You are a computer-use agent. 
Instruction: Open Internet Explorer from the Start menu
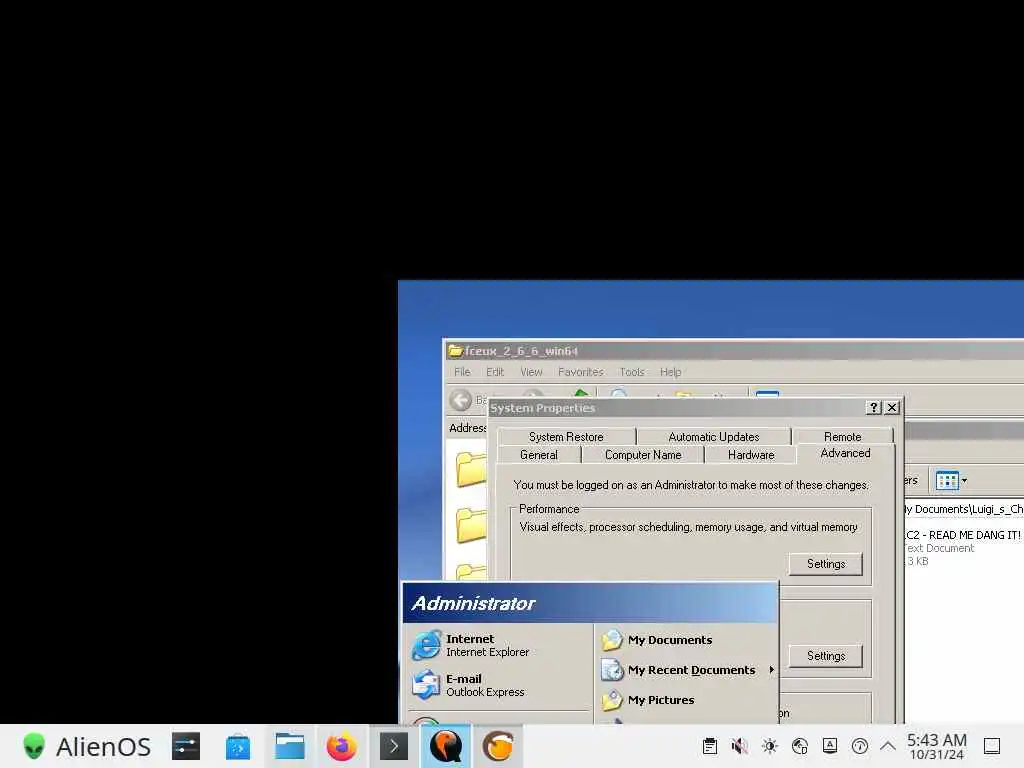click(500, 645)
